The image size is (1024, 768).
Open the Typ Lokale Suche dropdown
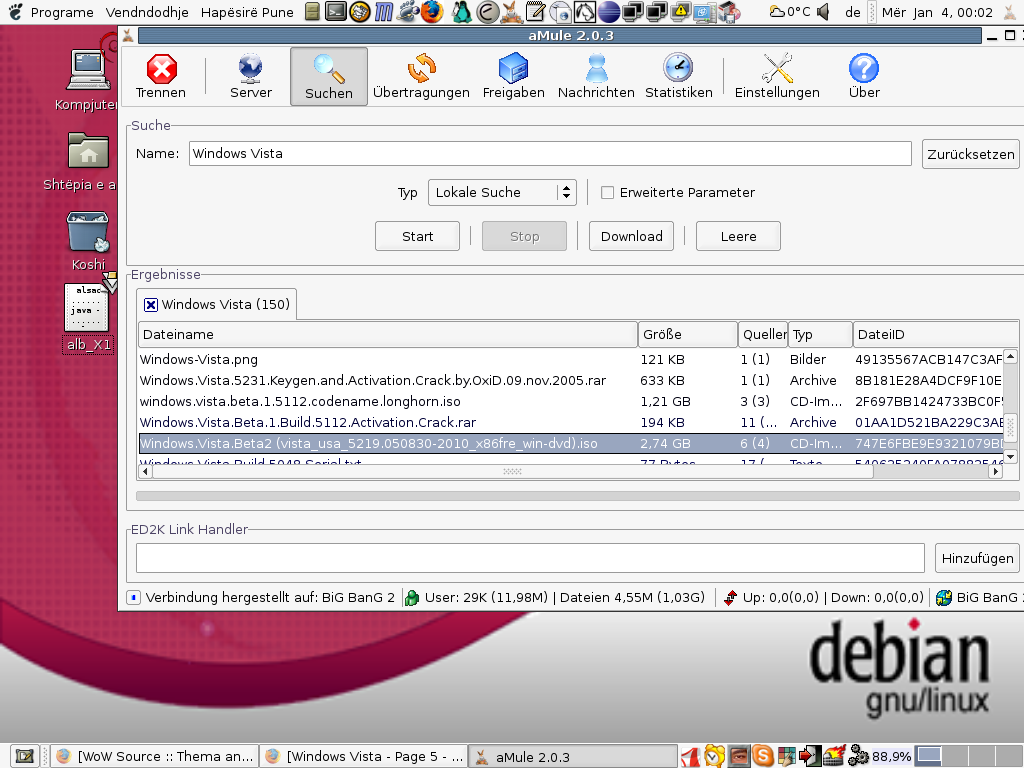tap(502, 193)
